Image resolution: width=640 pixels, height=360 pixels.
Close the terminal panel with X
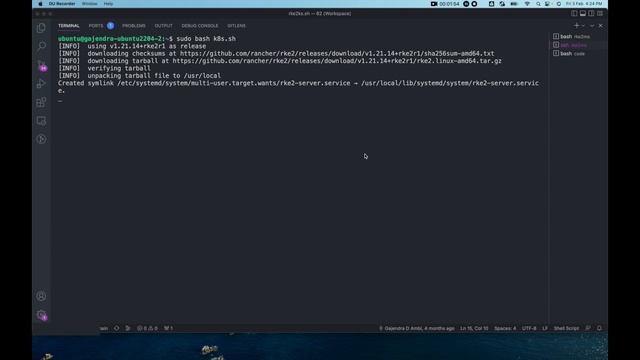[600, 26]
